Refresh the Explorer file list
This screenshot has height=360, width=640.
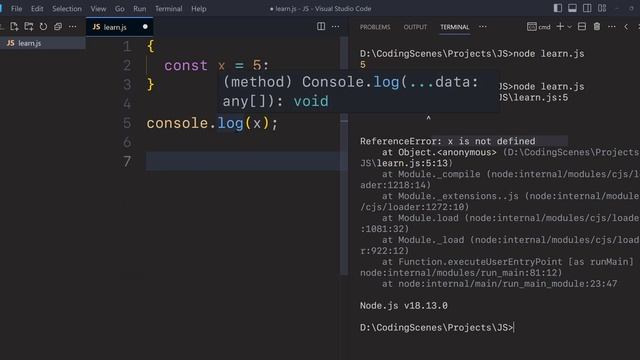point(43,27)
